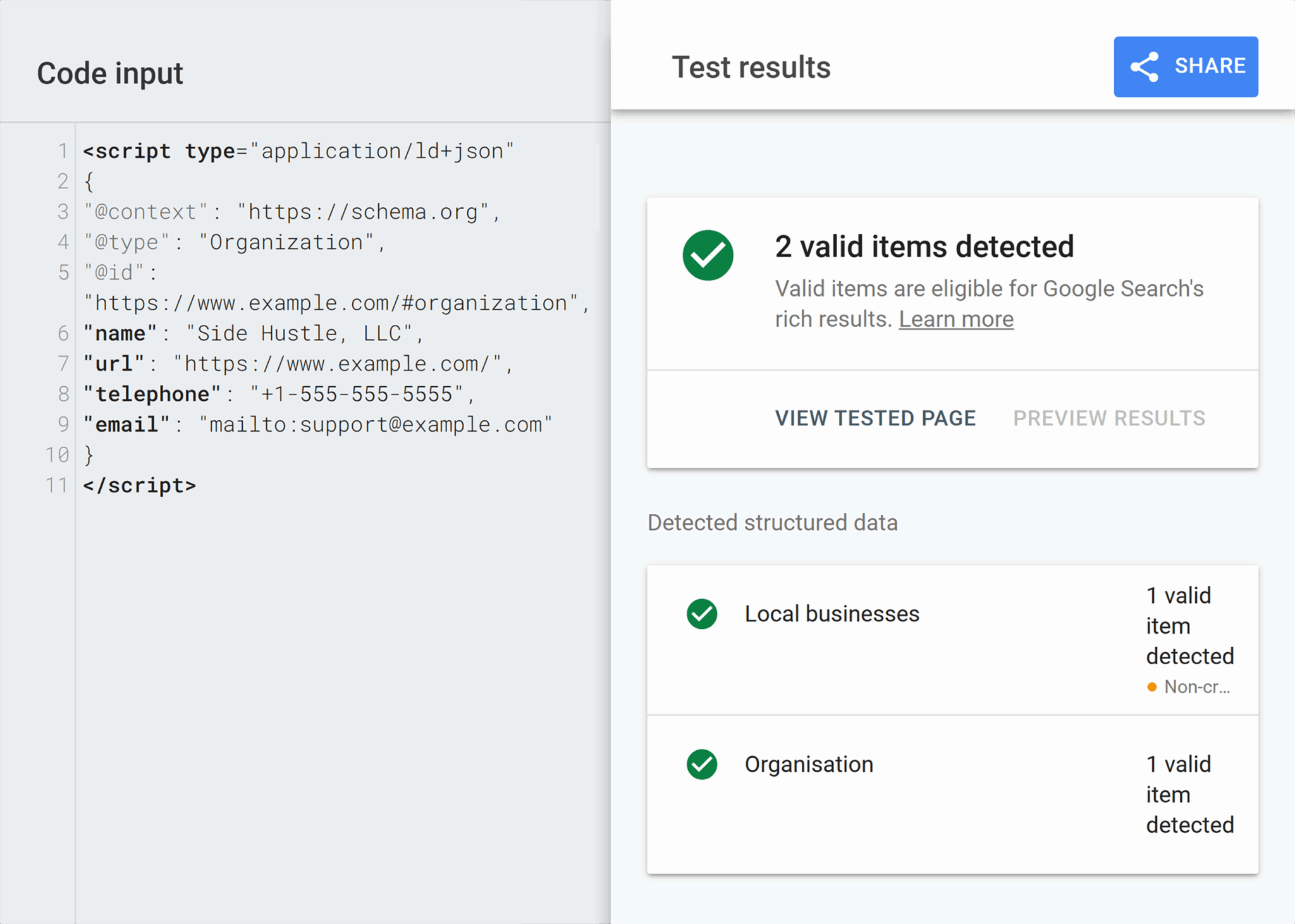The width and height of the screenshot is (1295, 924).
Task: Click the "email" mailto code line
Action: click(x=318, y=424)
